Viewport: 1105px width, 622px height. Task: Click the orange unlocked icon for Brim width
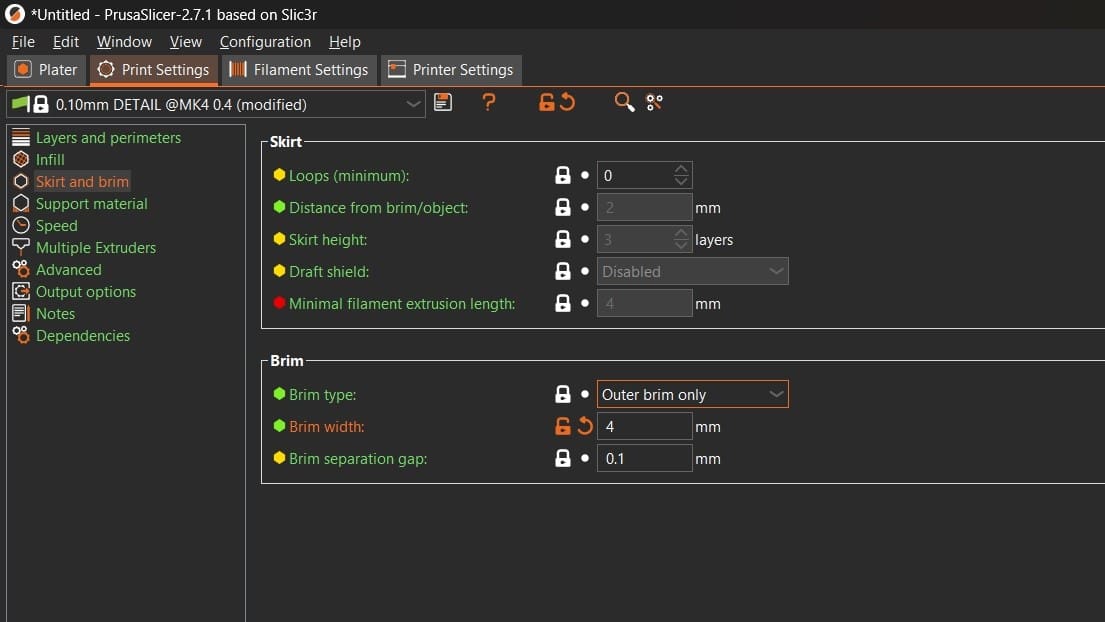tap(562, 426)
